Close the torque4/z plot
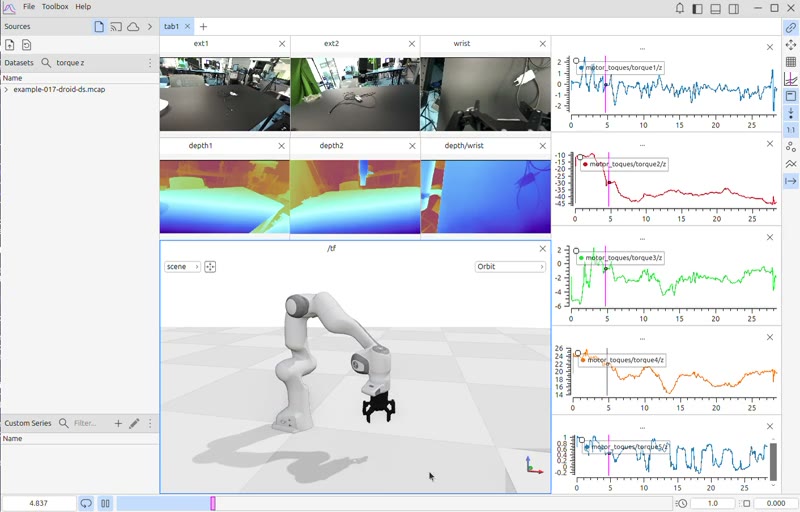This screenshot has height=512, width=800. tap(770, 338)
